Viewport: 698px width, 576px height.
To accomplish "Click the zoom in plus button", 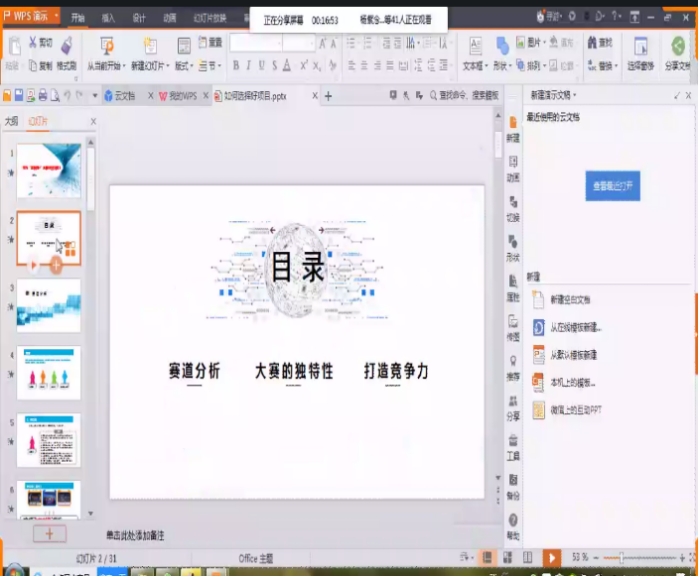I will point(682,557).
